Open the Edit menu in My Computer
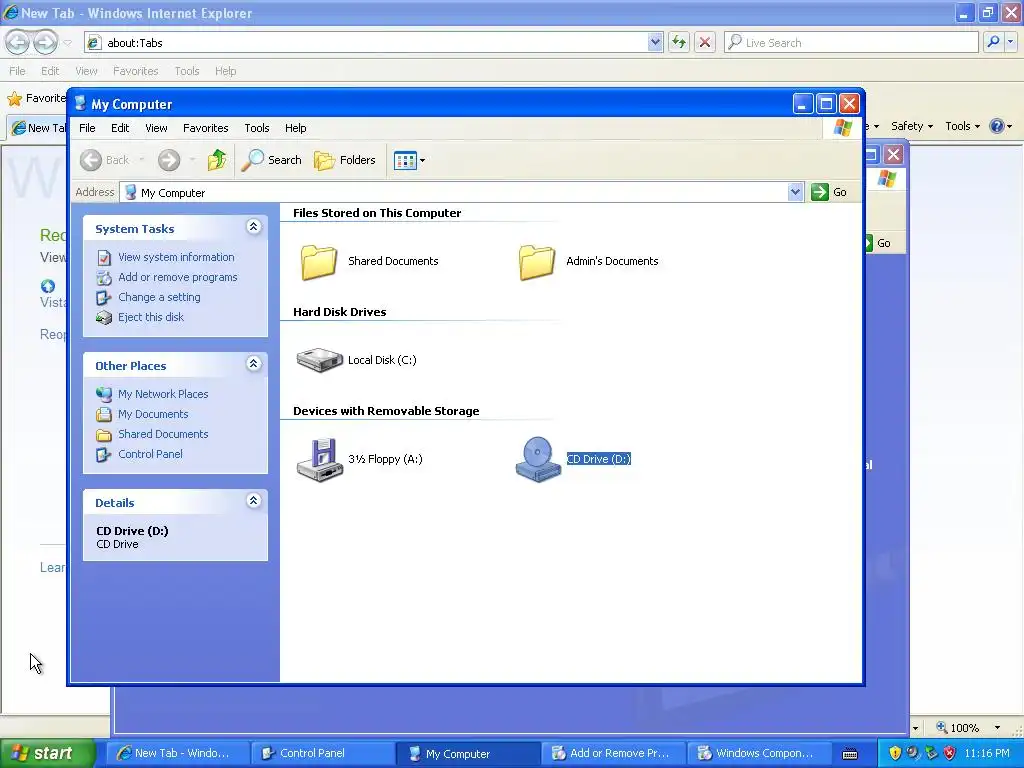The height and width of the screenshot is (768, 1024). (x=120, y=128)
